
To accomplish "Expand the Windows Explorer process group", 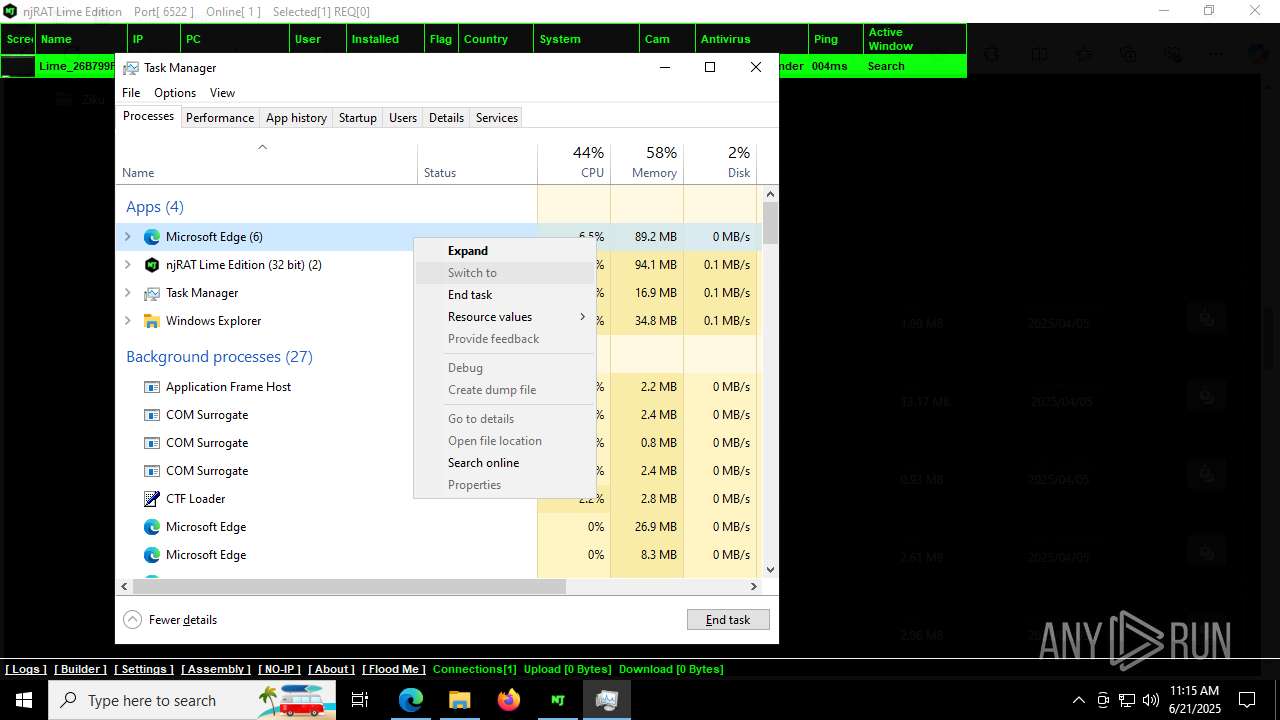I will pos(127,321).
